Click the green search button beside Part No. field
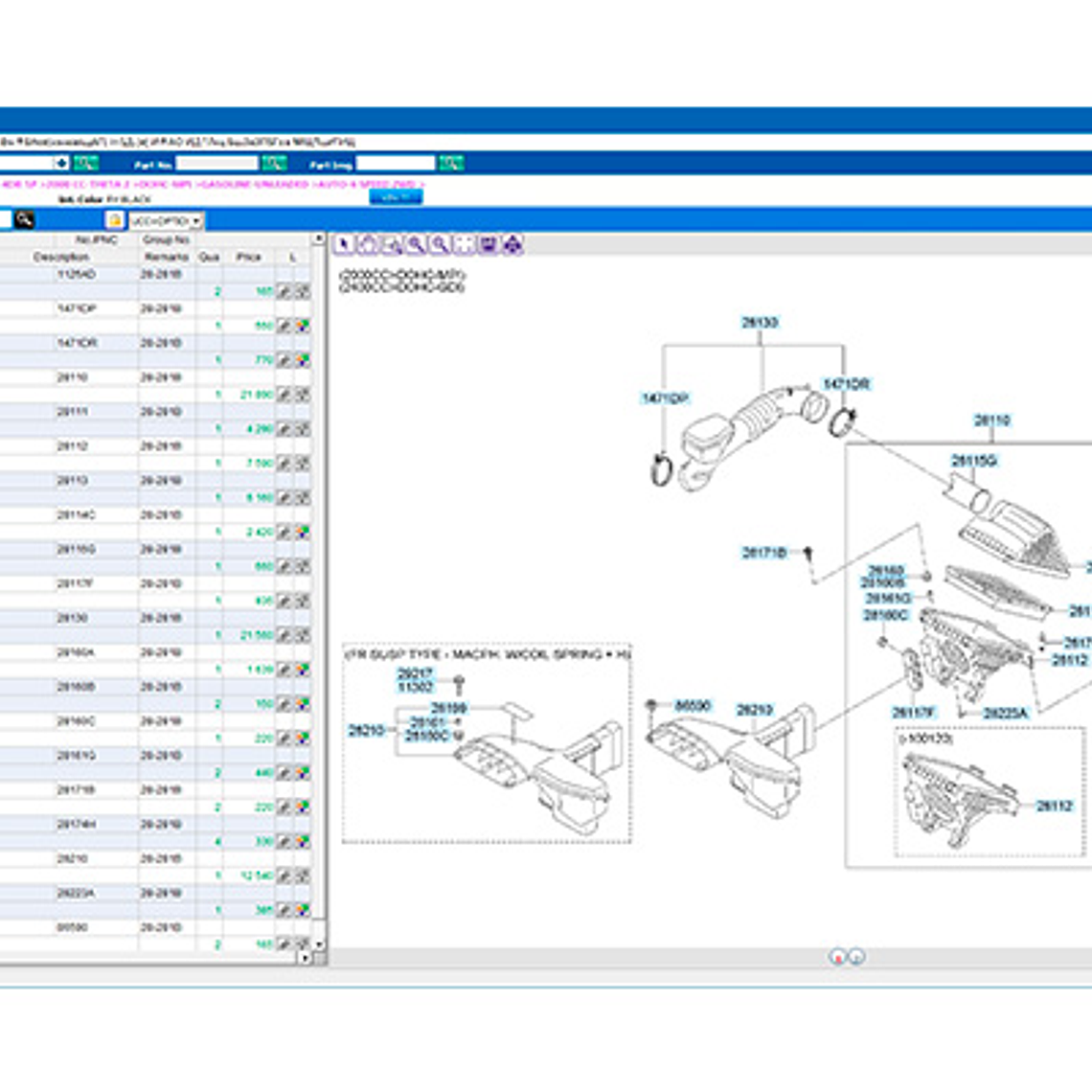1092x1092 pixels. point(274,164)
